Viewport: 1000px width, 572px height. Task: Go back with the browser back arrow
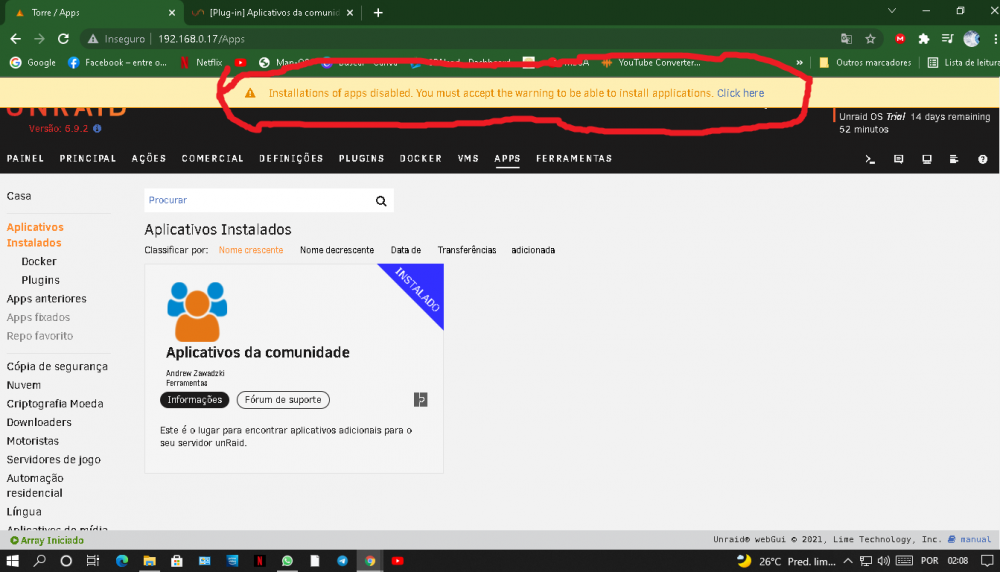click(x=15, y=39)
